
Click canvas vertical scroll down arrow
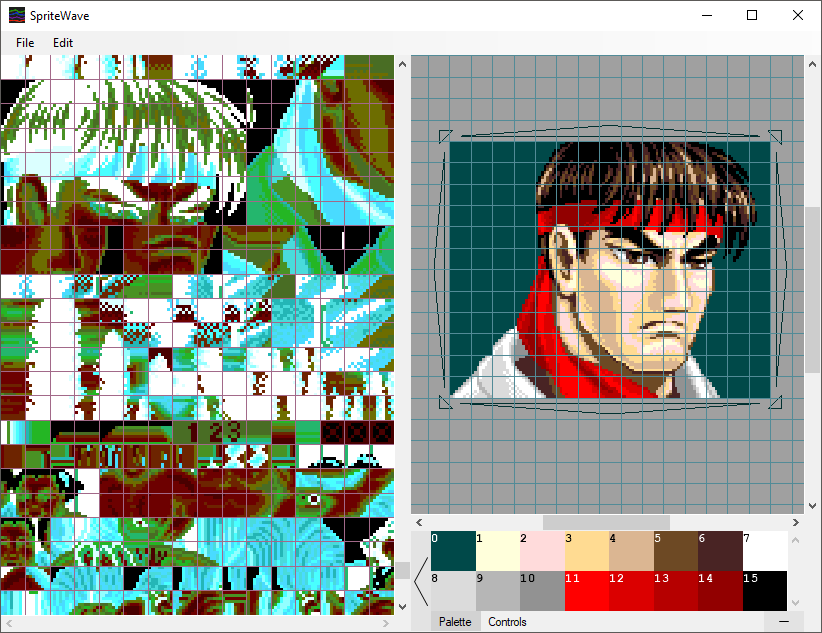tap(813, 506)
